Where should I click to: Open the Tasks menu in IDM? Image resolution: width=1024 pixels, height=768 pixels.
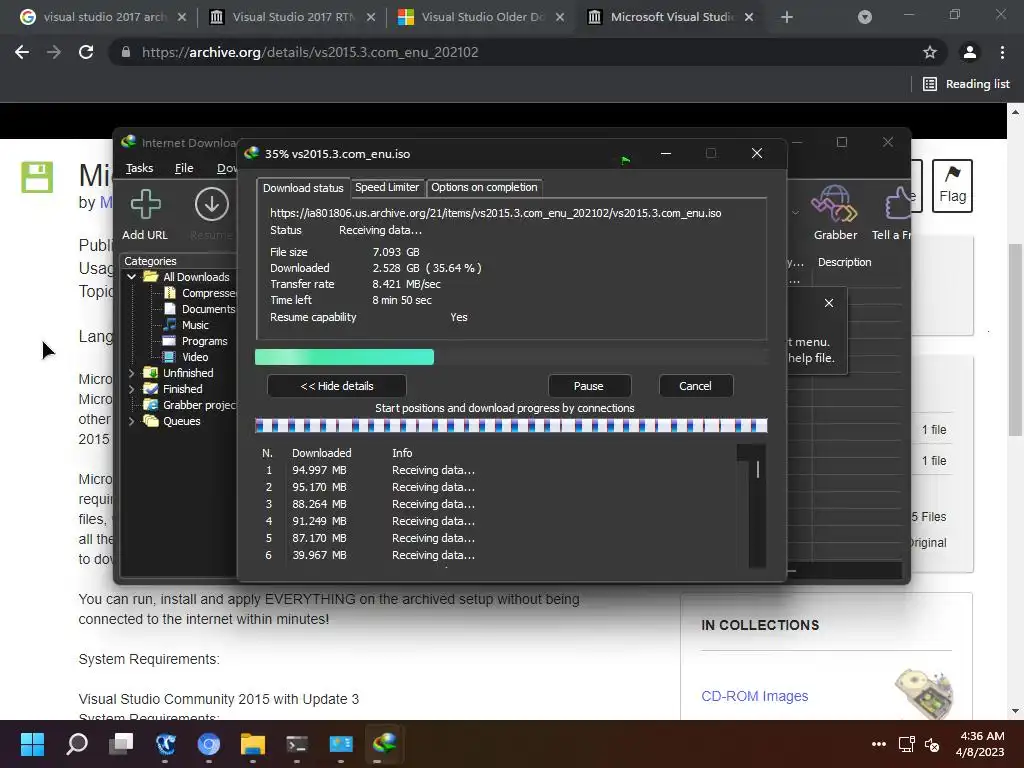coord(139,168)
